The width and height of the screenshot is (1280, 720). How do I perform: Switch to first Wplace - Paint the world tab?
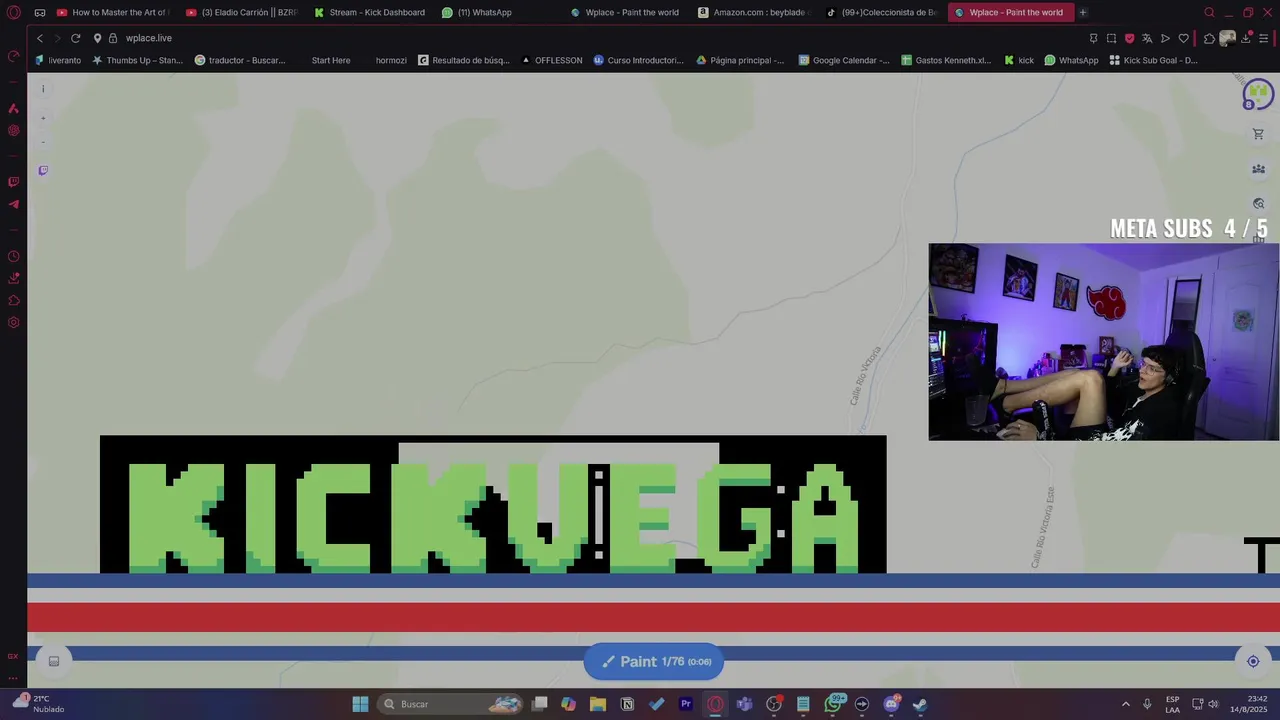624,13
